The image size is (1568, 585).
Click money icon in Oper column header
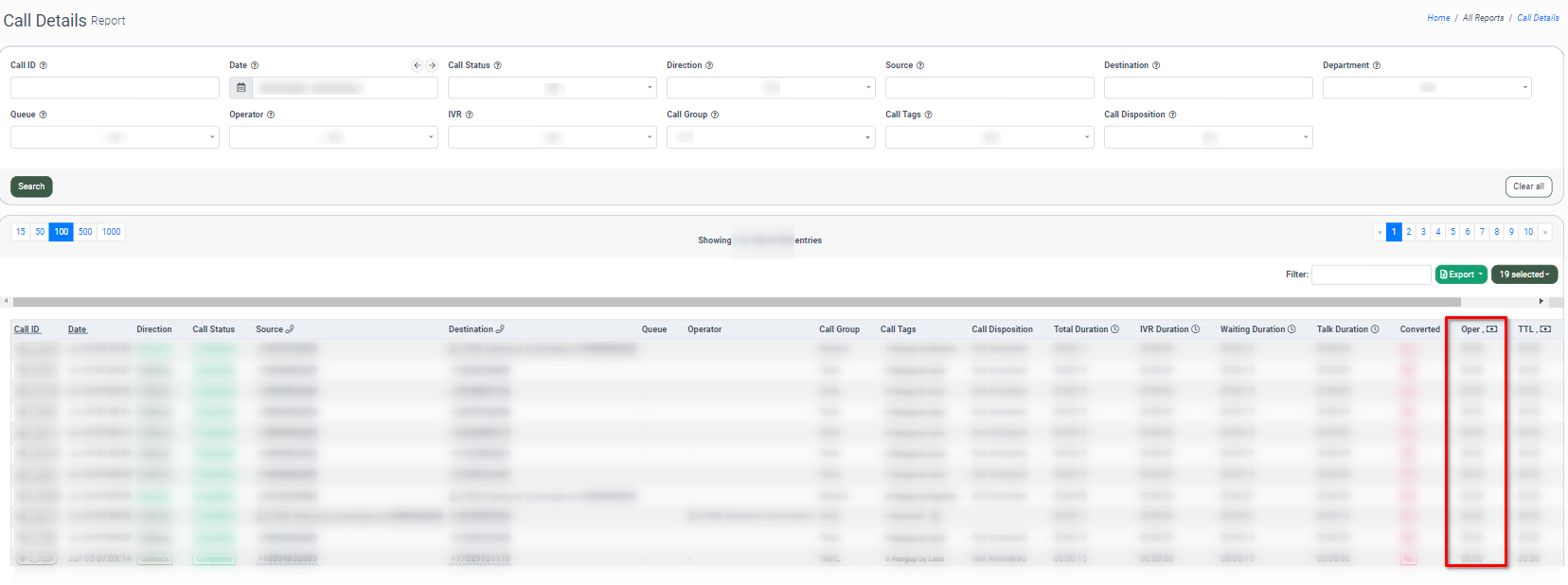click(1492, 329)
